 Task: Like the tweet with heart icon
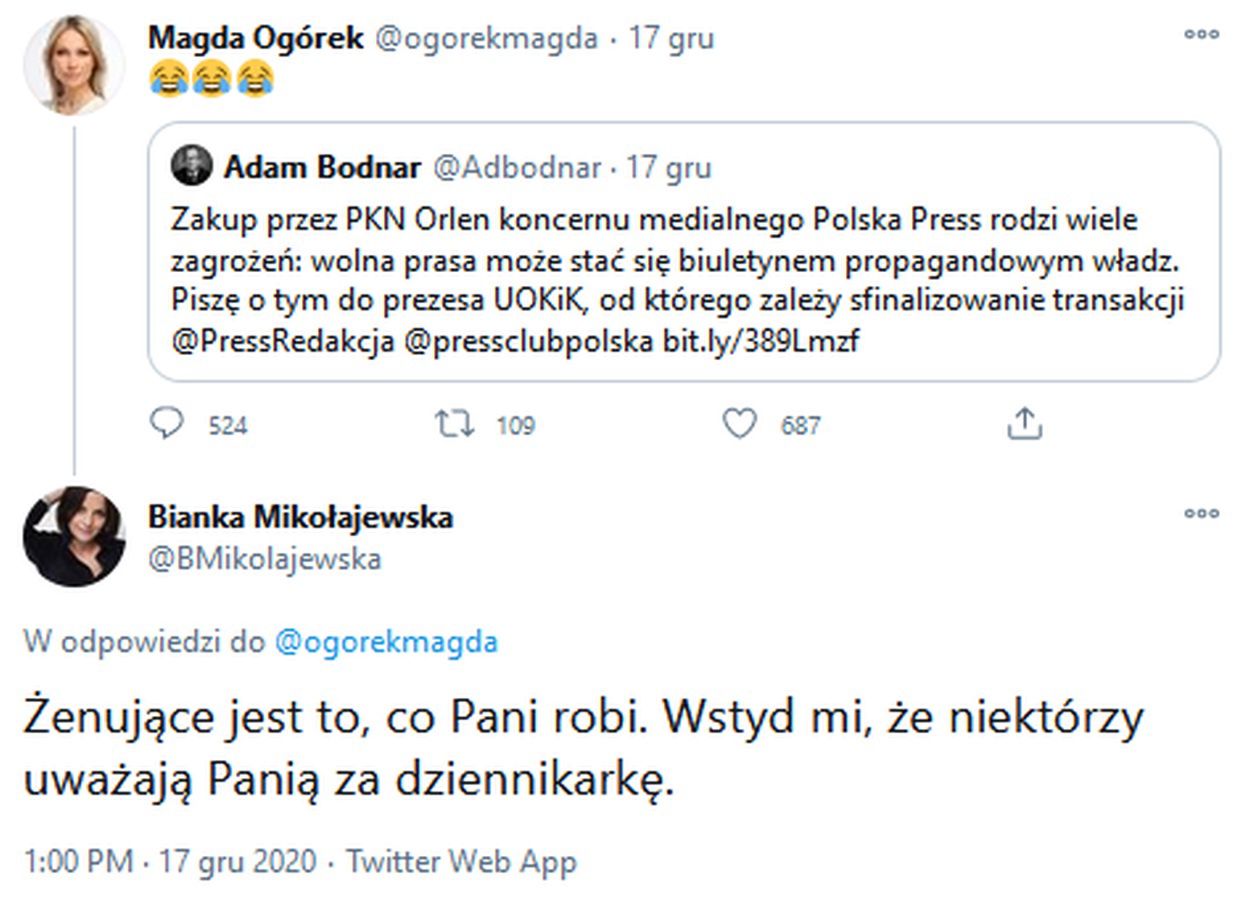click(740, 425)
